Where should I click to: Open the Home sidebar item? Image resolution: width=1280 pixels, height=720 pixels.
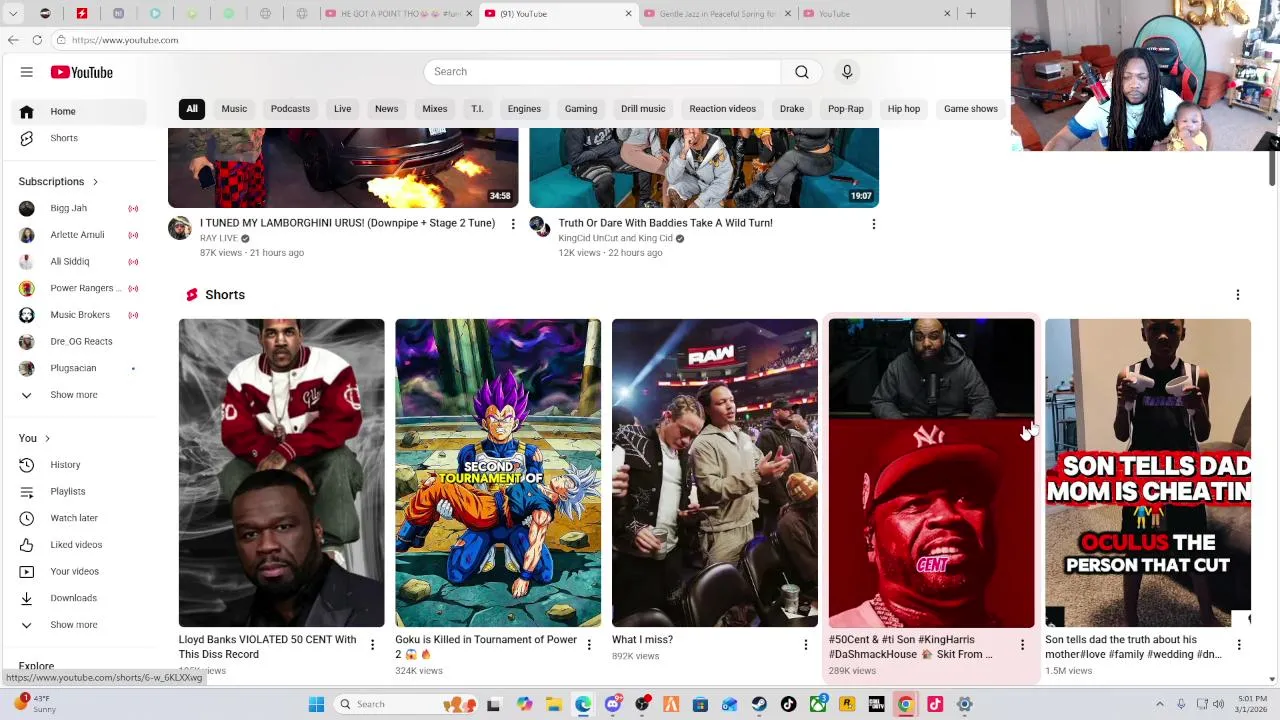tap(78, 111)
